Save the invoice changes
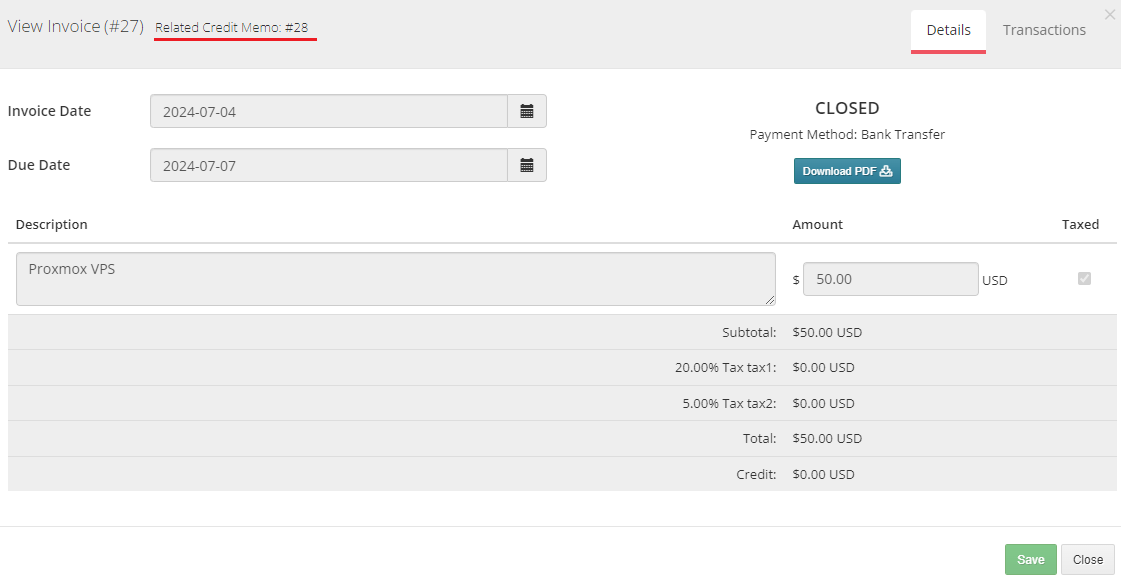Image resolution: width=1121 pixels, height=582 pixels. [x=1030, y=559]
